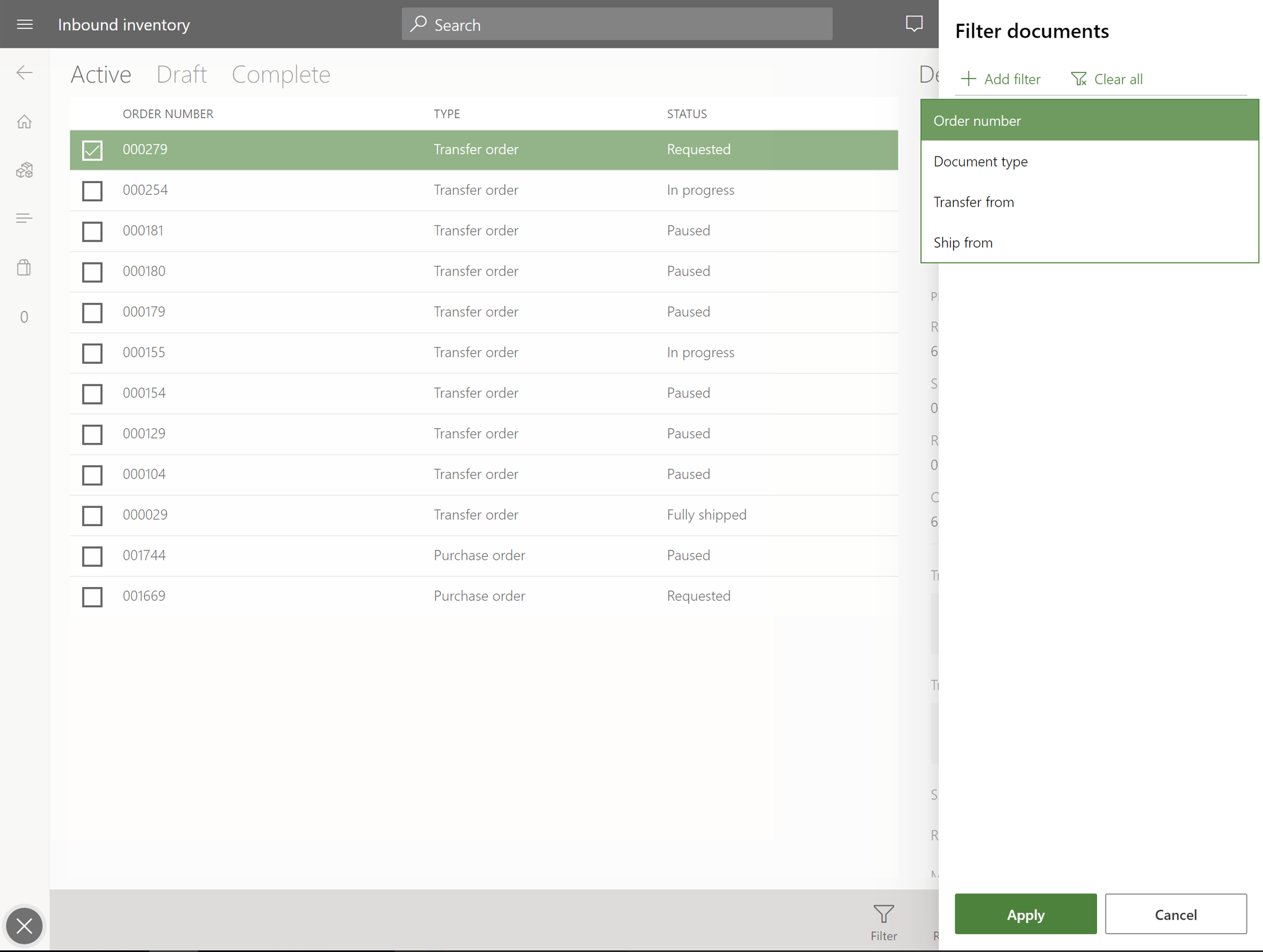Image resolution: width=1263 pixels, height=952 pixels.
Task: Click the Search input field
Action: click(x=617, y=24)
